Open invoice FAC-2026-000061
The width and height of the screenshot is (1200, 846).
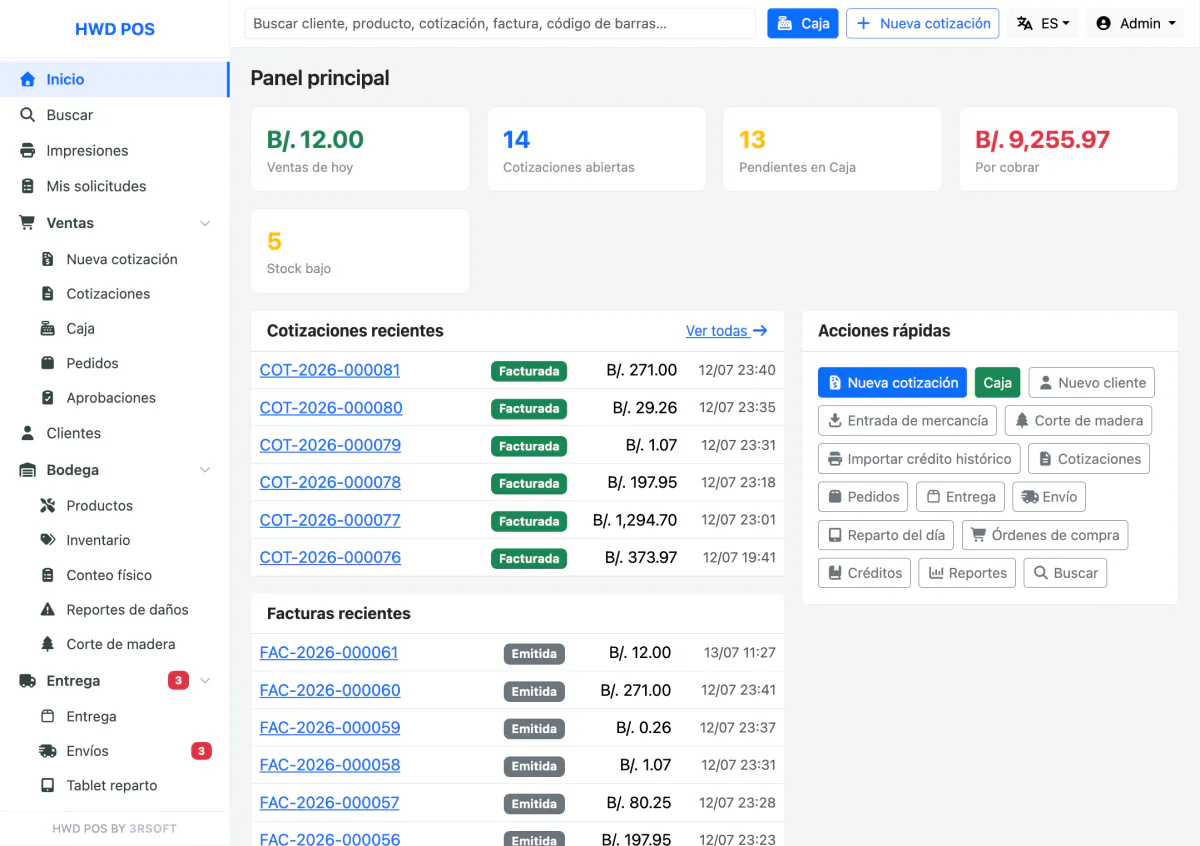329,652
